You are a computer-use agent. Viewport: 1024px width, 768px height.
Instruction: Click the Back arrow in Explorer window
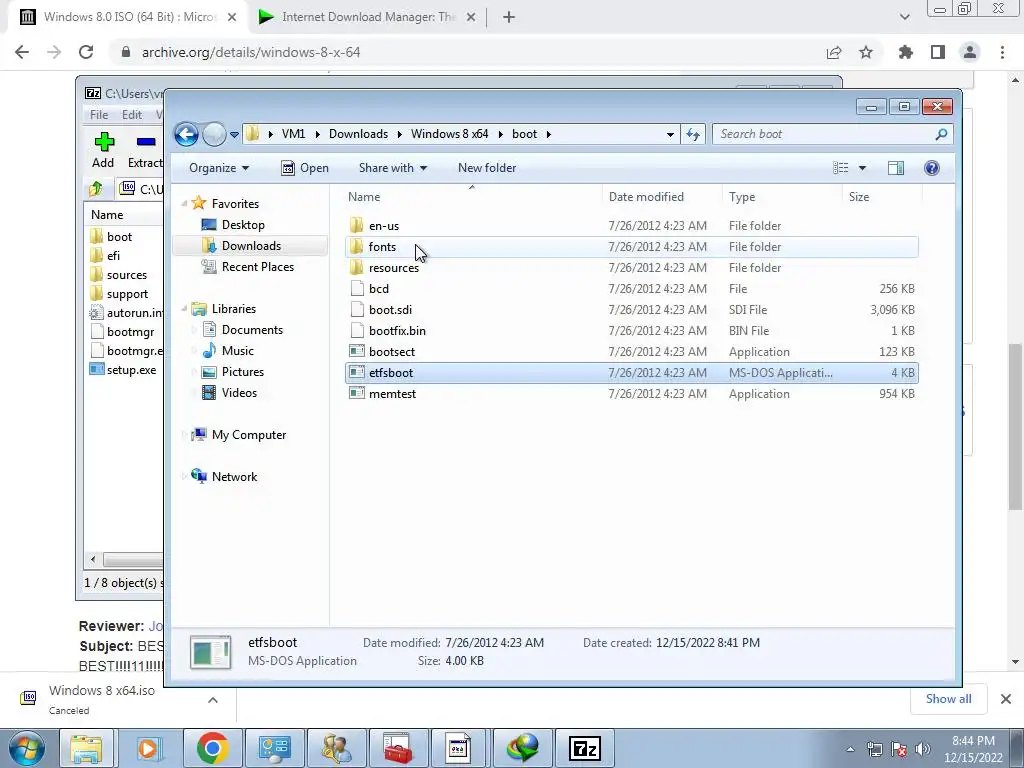tap(186, 135)
